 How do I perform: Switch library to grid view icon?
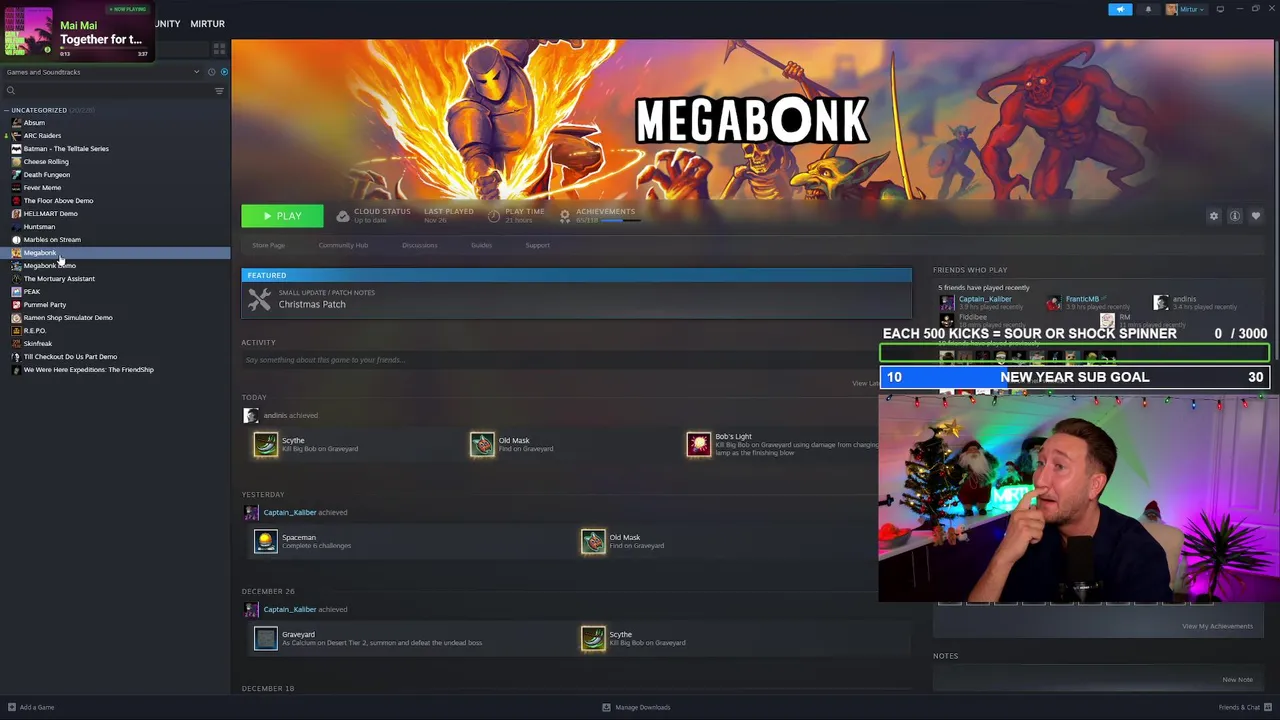tap(219, 48)
